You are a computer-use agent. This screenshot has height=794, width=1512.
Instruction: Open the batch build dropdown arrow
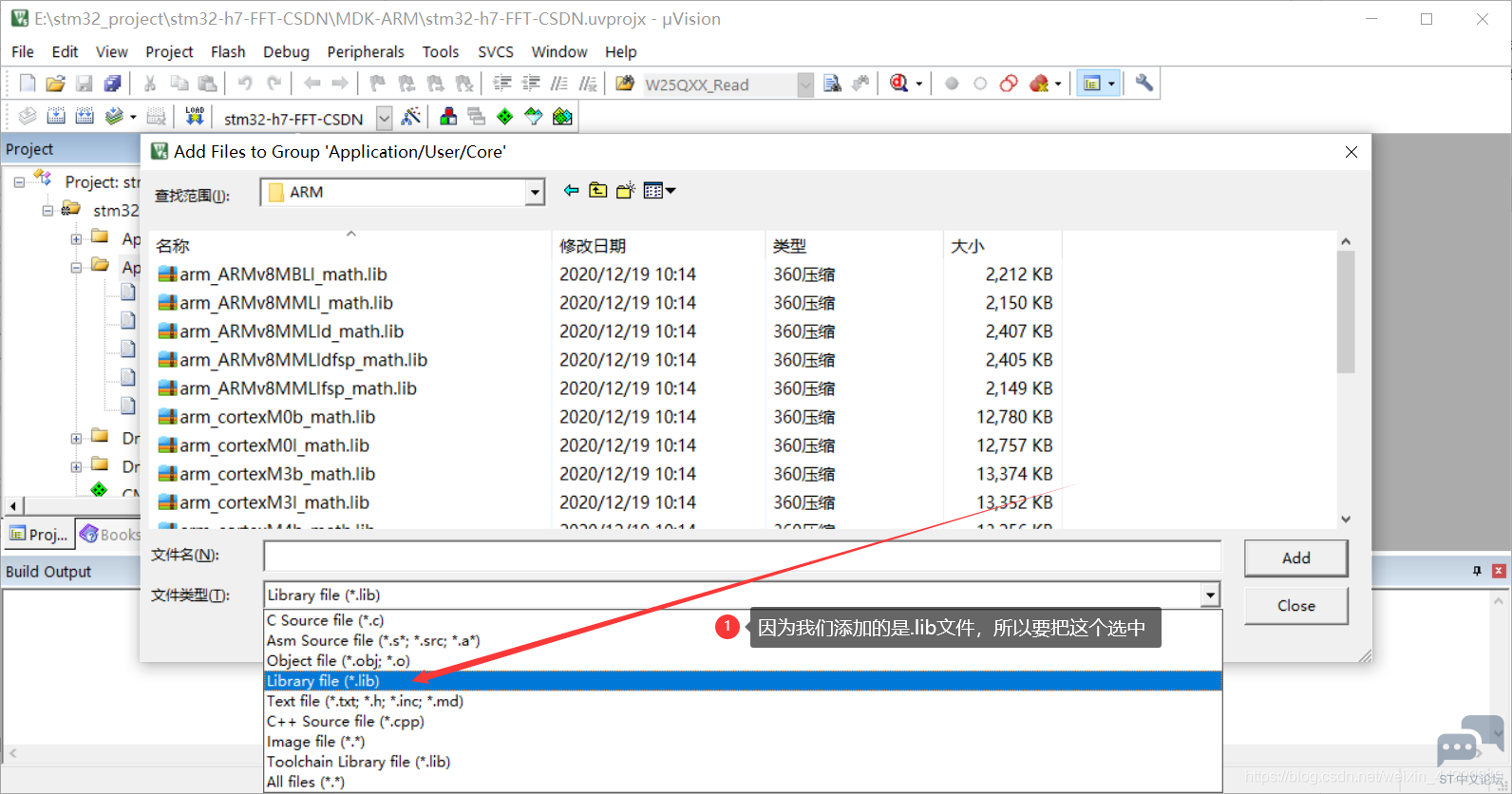133,117
